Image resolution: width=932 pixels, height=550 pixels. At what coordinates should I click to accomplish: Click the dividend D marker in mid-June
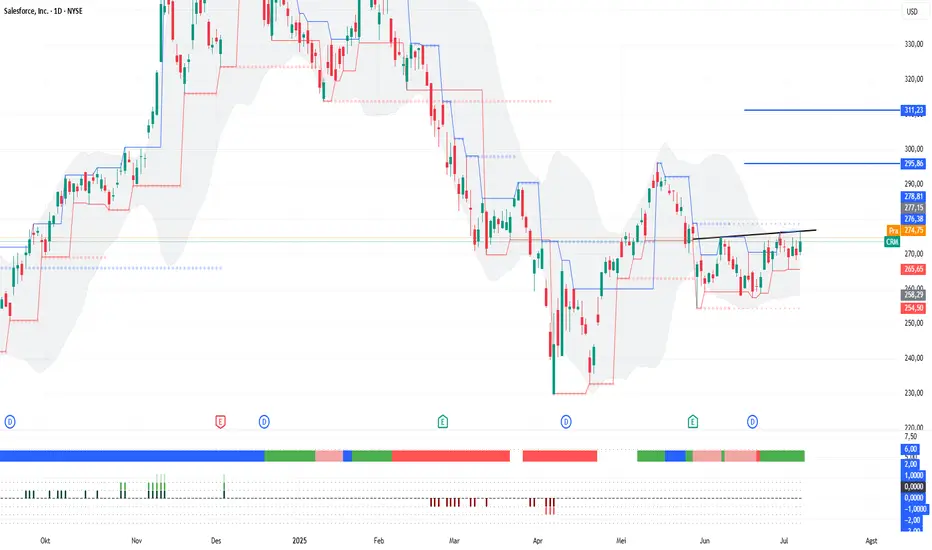(752, 422)
